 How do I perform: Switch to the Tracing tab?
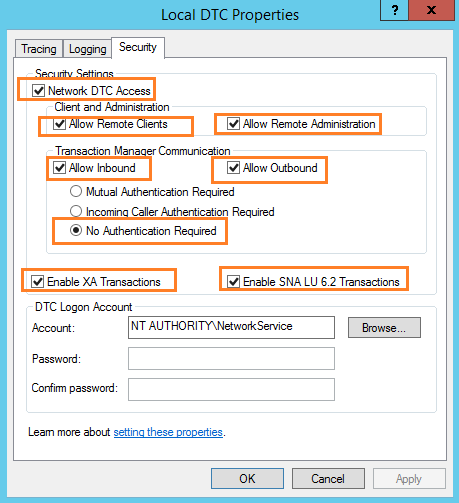click(39, 49)
